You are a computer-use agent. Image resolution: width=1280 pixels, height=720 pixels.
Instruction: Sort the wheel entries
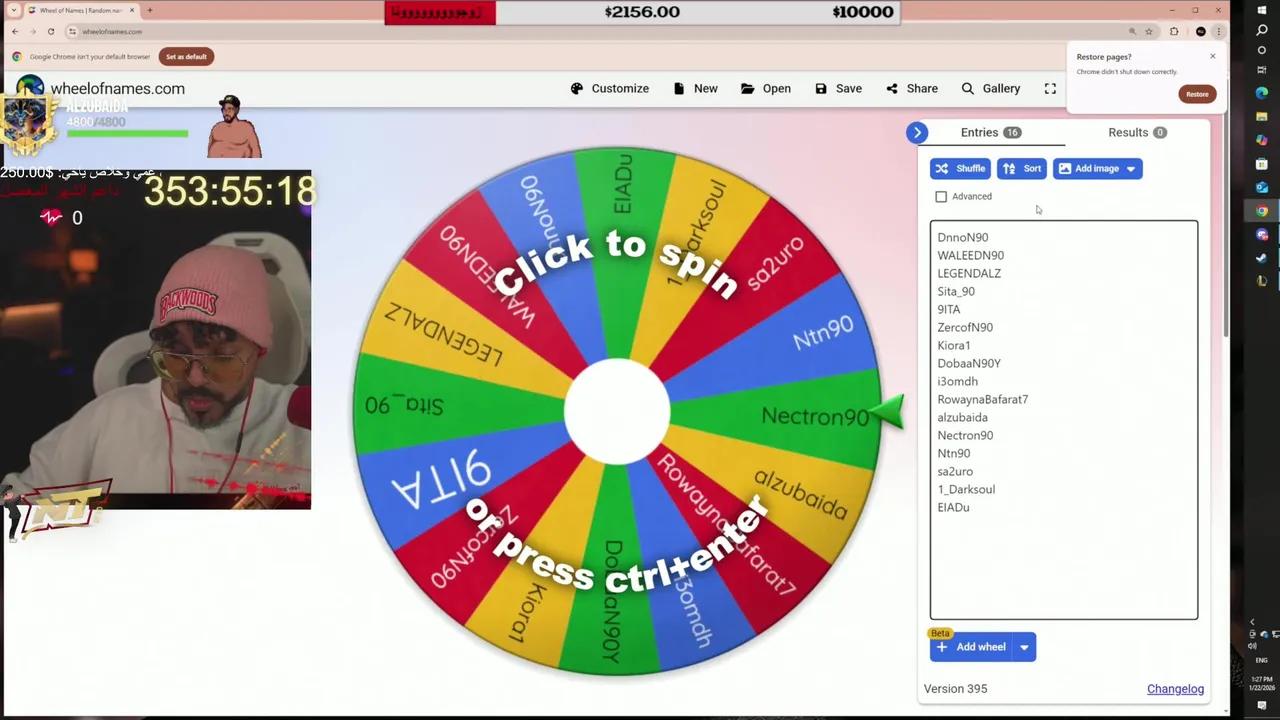[x=1022, y=168]
